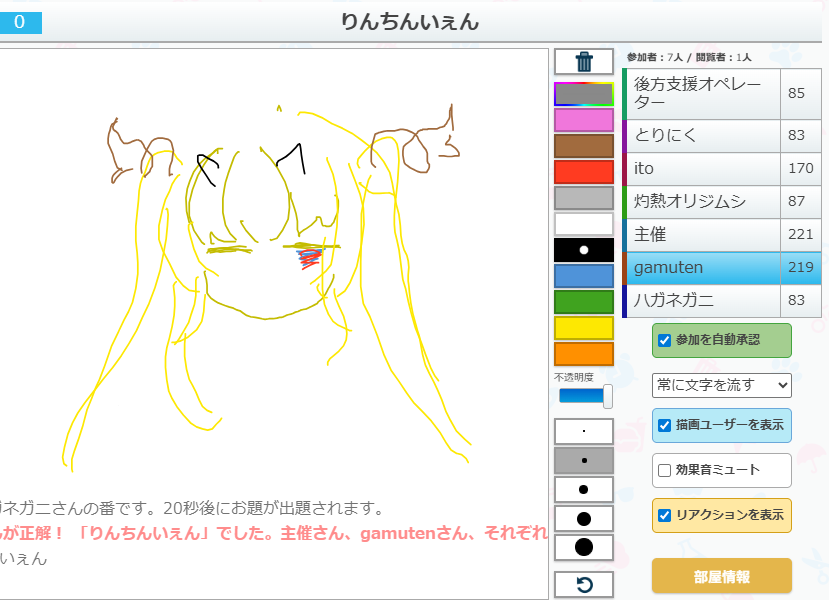
Task: Adjust the 不透明度 opacity slider
Action: tap(586, 396)
